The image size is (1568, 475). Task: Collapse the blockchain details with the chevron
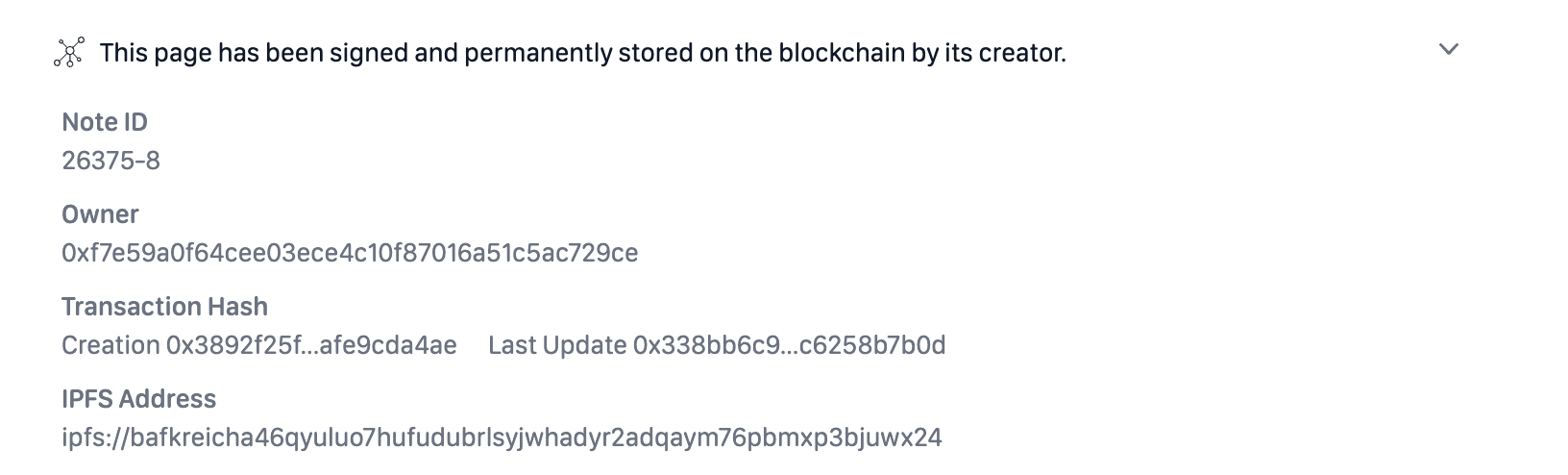(x=1448, y=49)
